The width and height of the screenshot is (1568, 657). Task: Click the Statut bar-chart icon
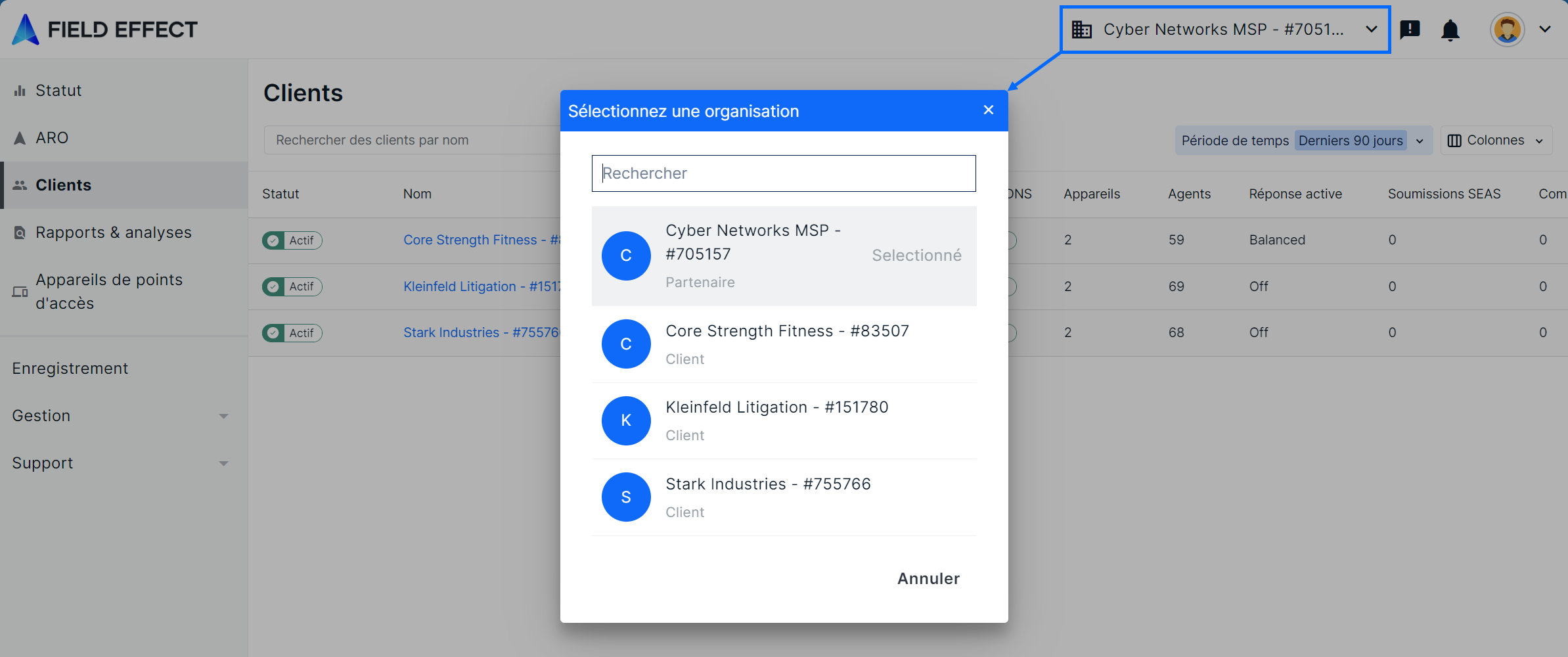coord(20,91)
